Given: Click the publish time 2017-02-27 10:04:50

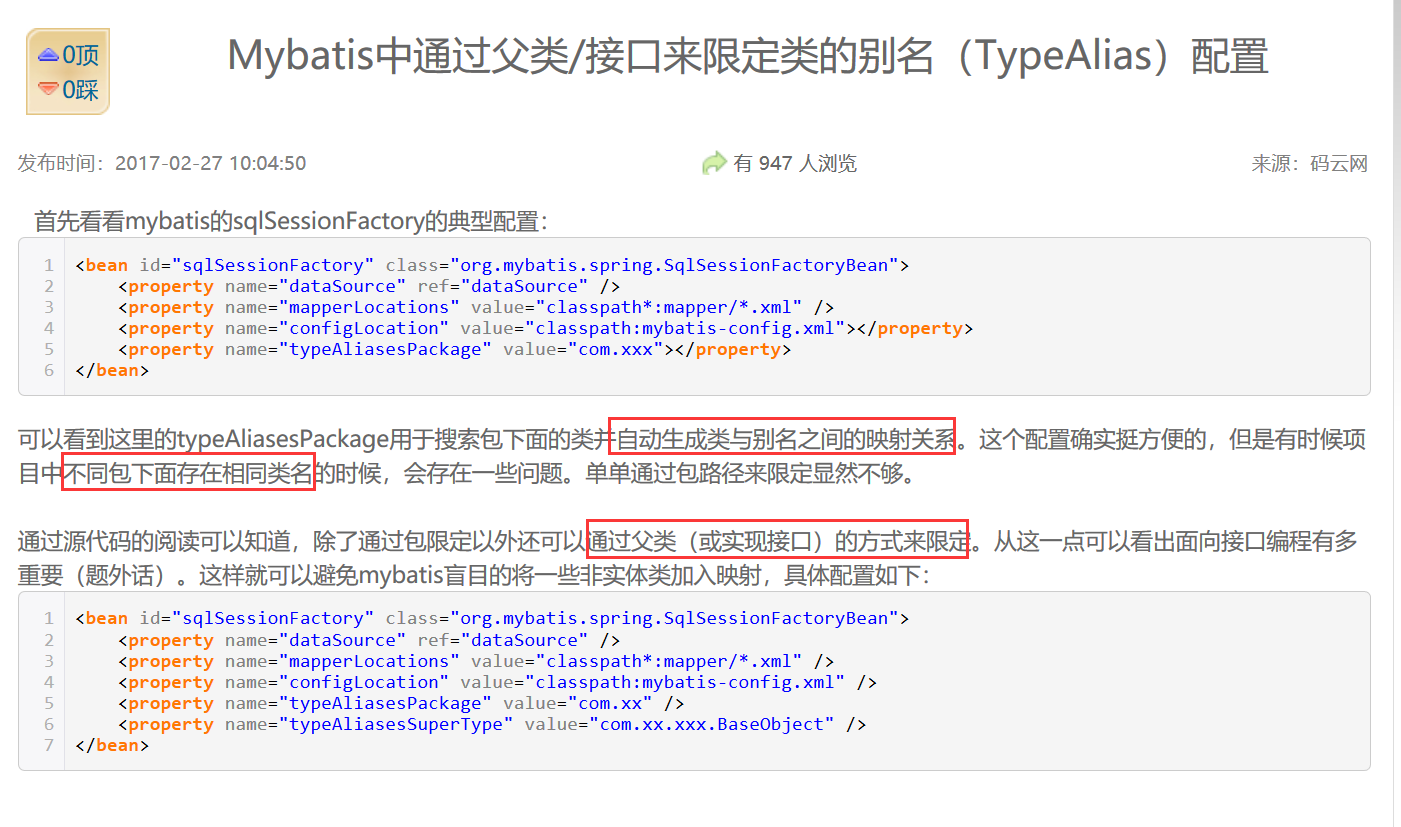Looking at the screenshot, I should point(211,163).
